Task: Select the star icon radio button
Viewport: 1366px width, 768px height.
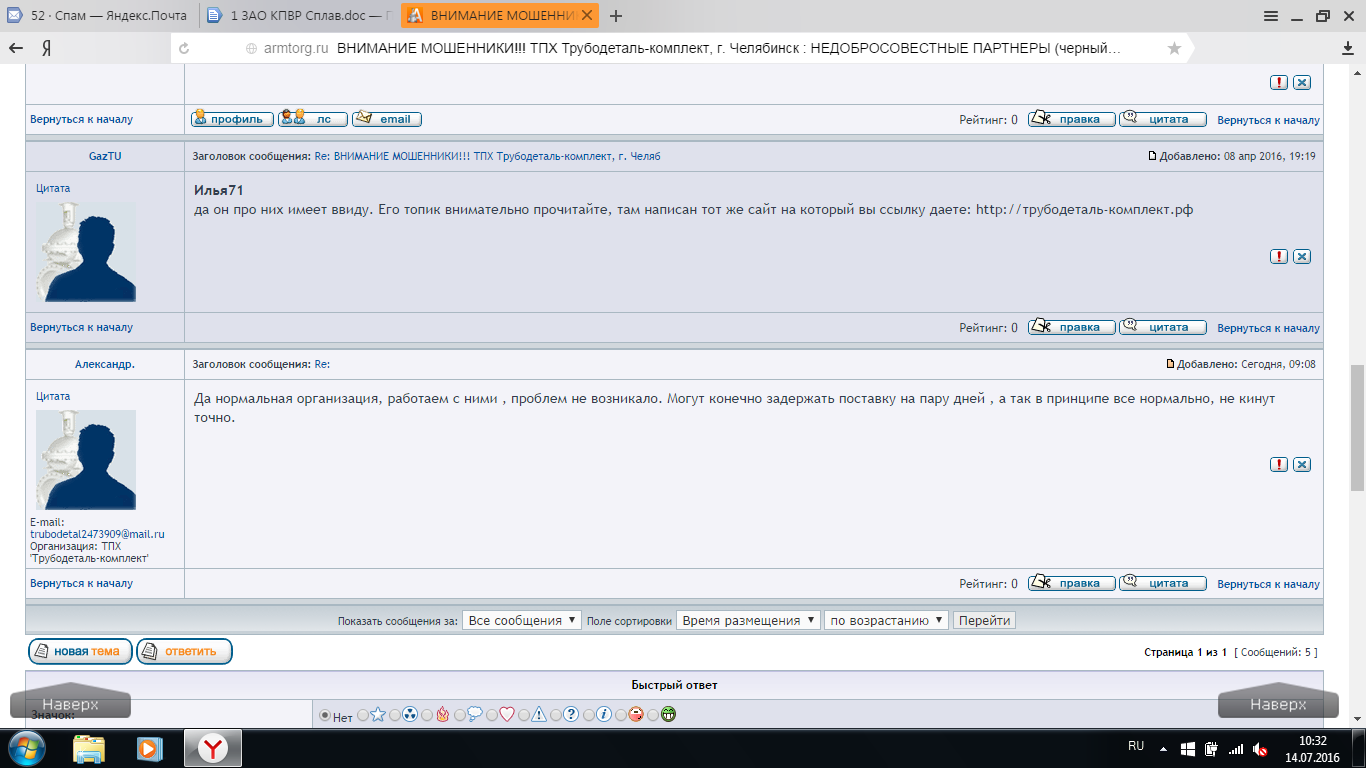Action: (362, 715)
